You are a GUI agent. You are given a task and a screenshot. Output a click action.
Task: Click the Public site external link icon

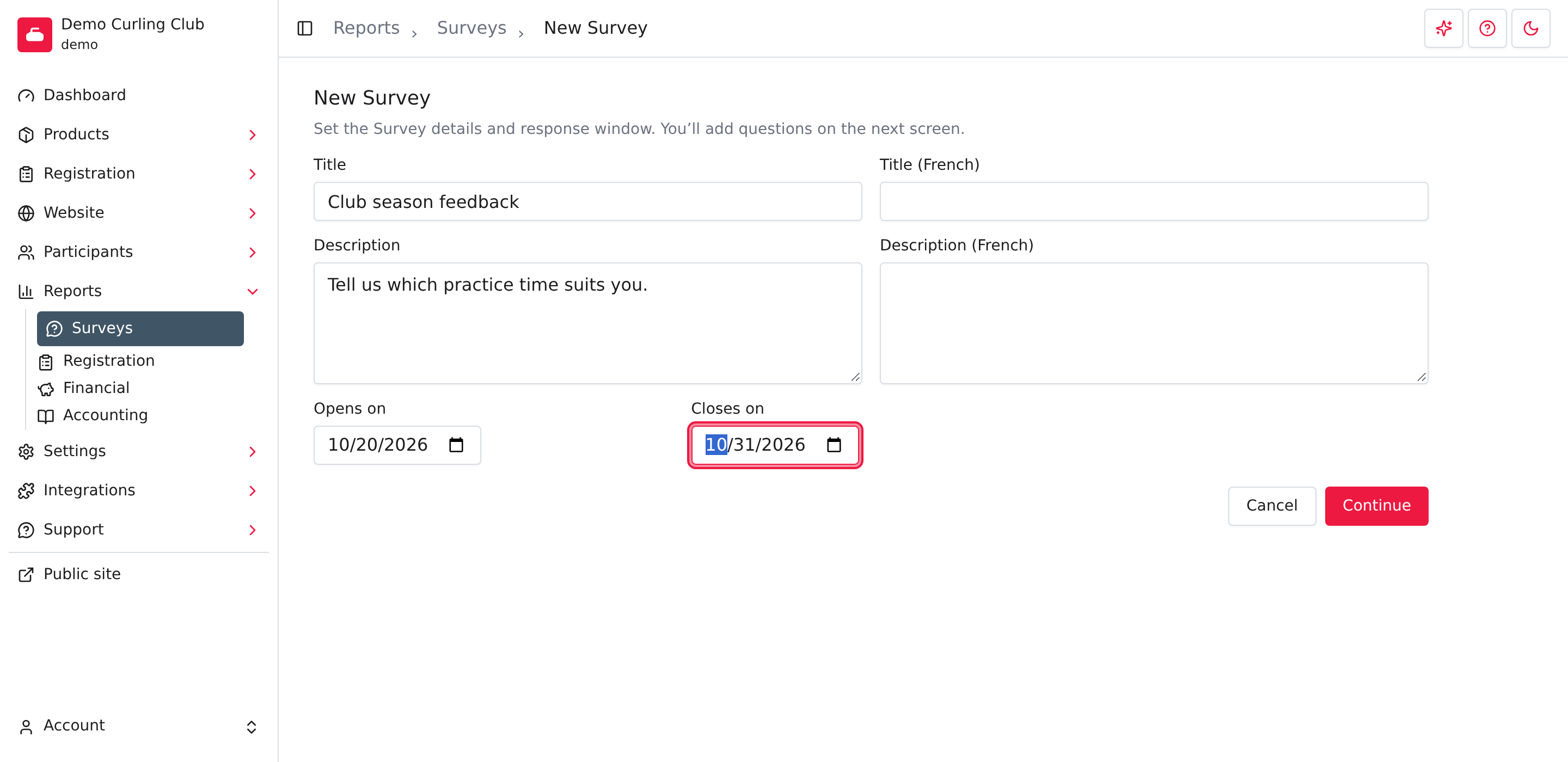[x=26, y=575]
